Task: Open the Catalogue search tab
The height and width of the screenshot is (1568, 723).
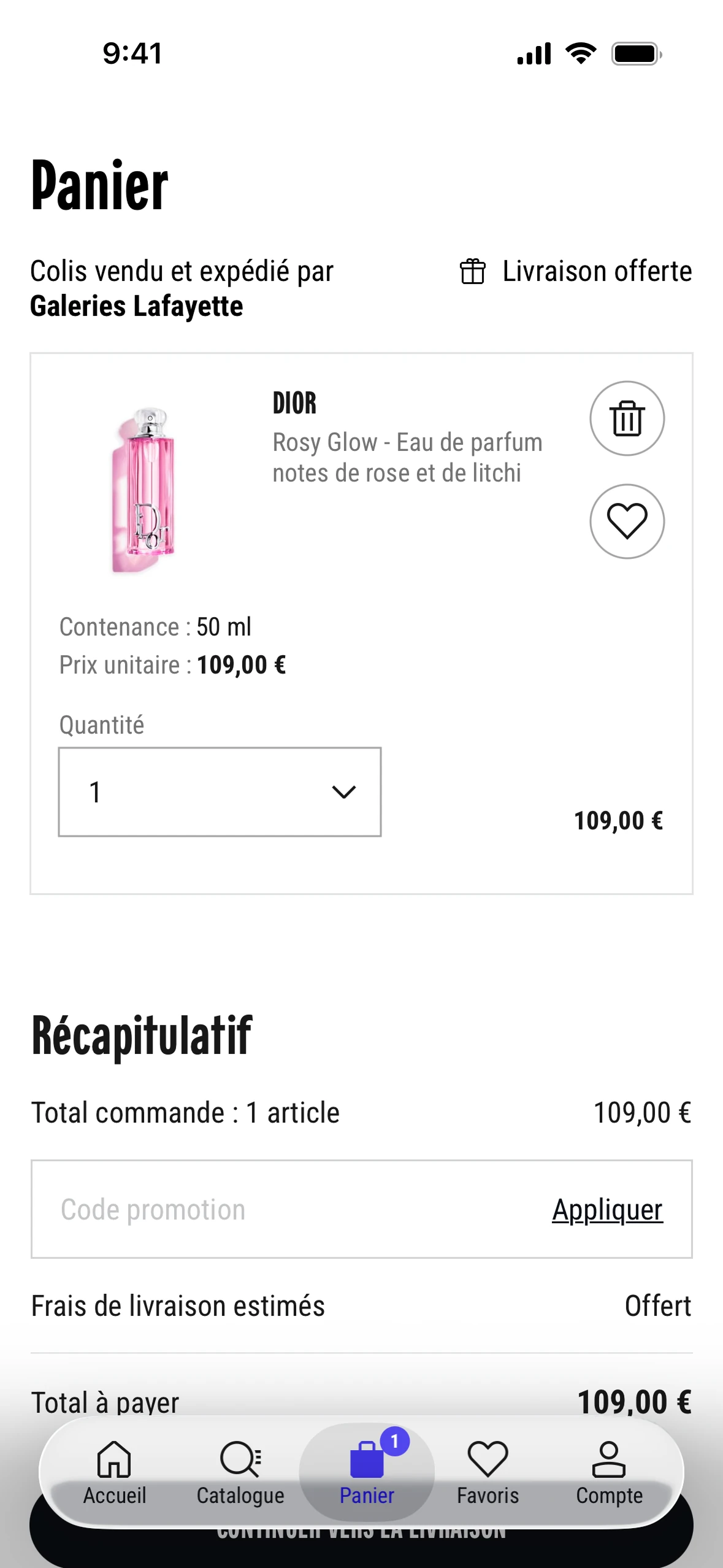Action: (x=240, y=1472)
